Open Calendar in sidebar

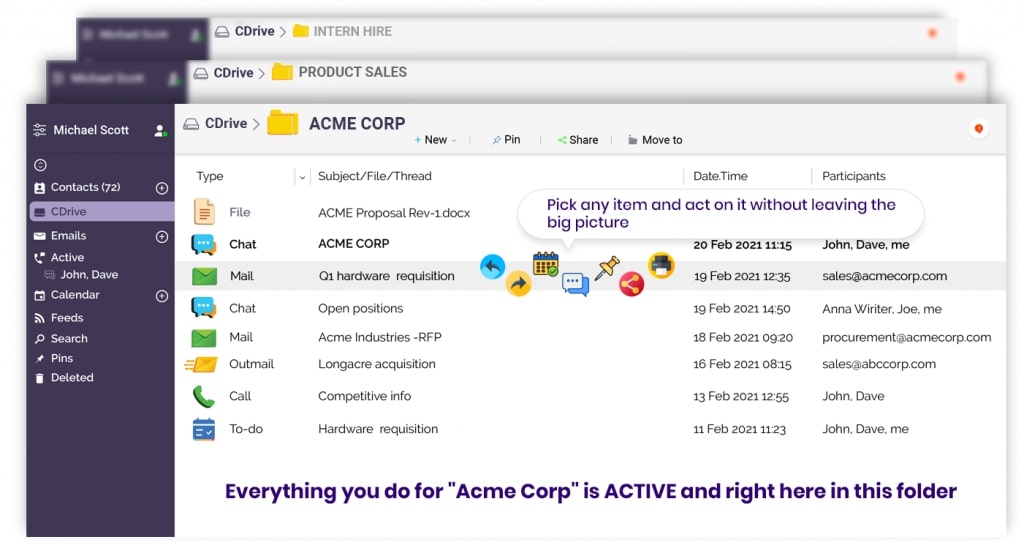[x=75, y=295]
